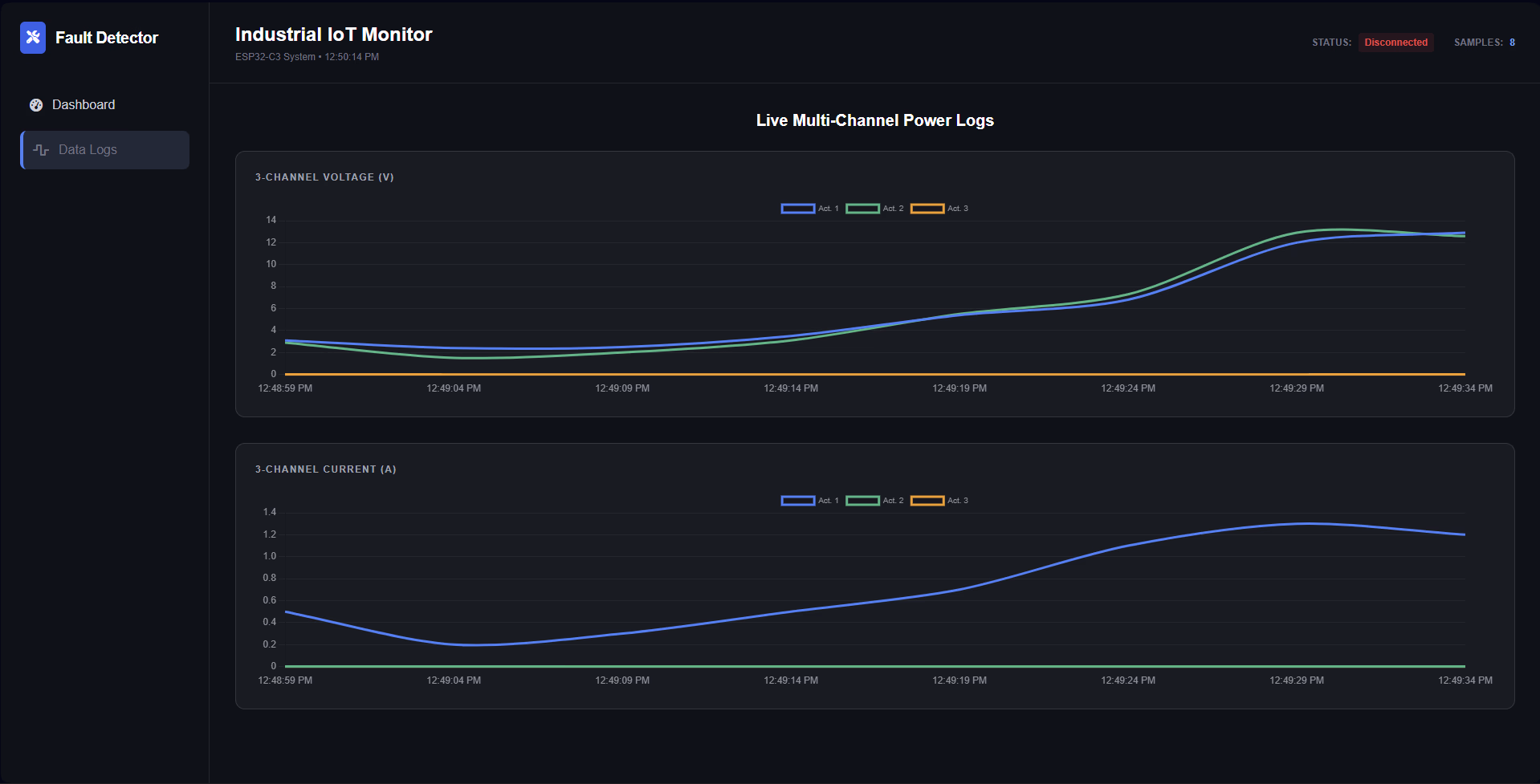Toggle Act. 1 series in current chart legend
The image size is (1540, 784).
click(x=809, y=501)
